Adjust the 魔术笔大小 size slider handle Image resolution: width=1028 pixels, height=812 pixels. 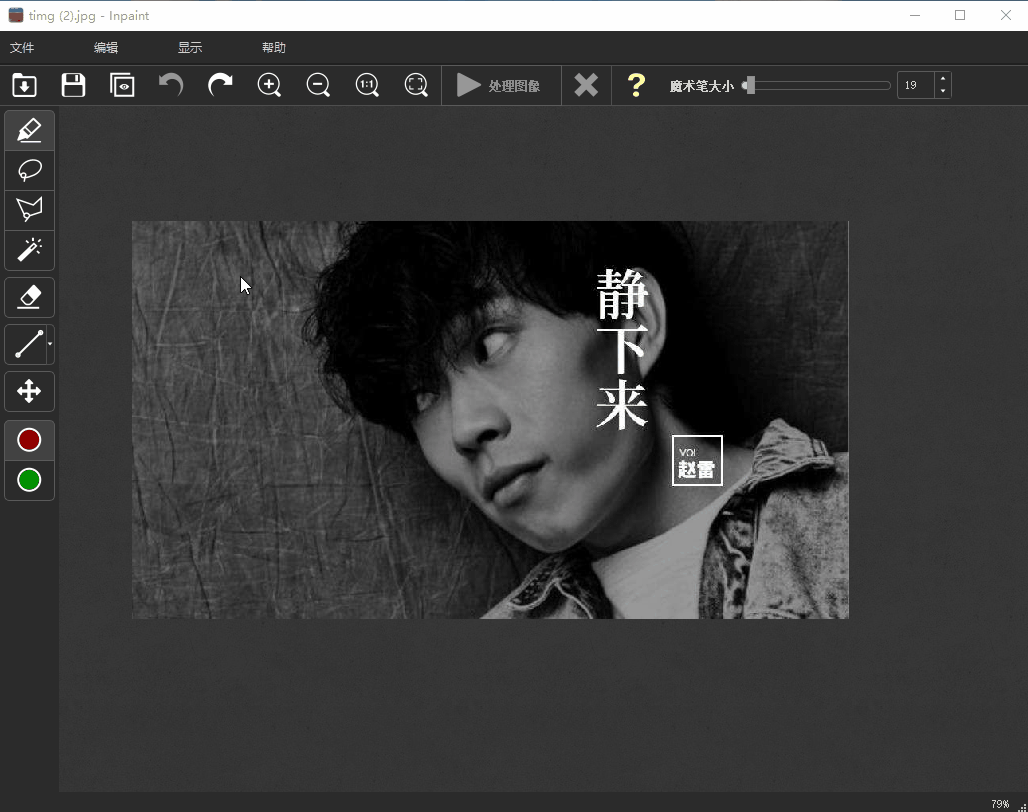751,85
